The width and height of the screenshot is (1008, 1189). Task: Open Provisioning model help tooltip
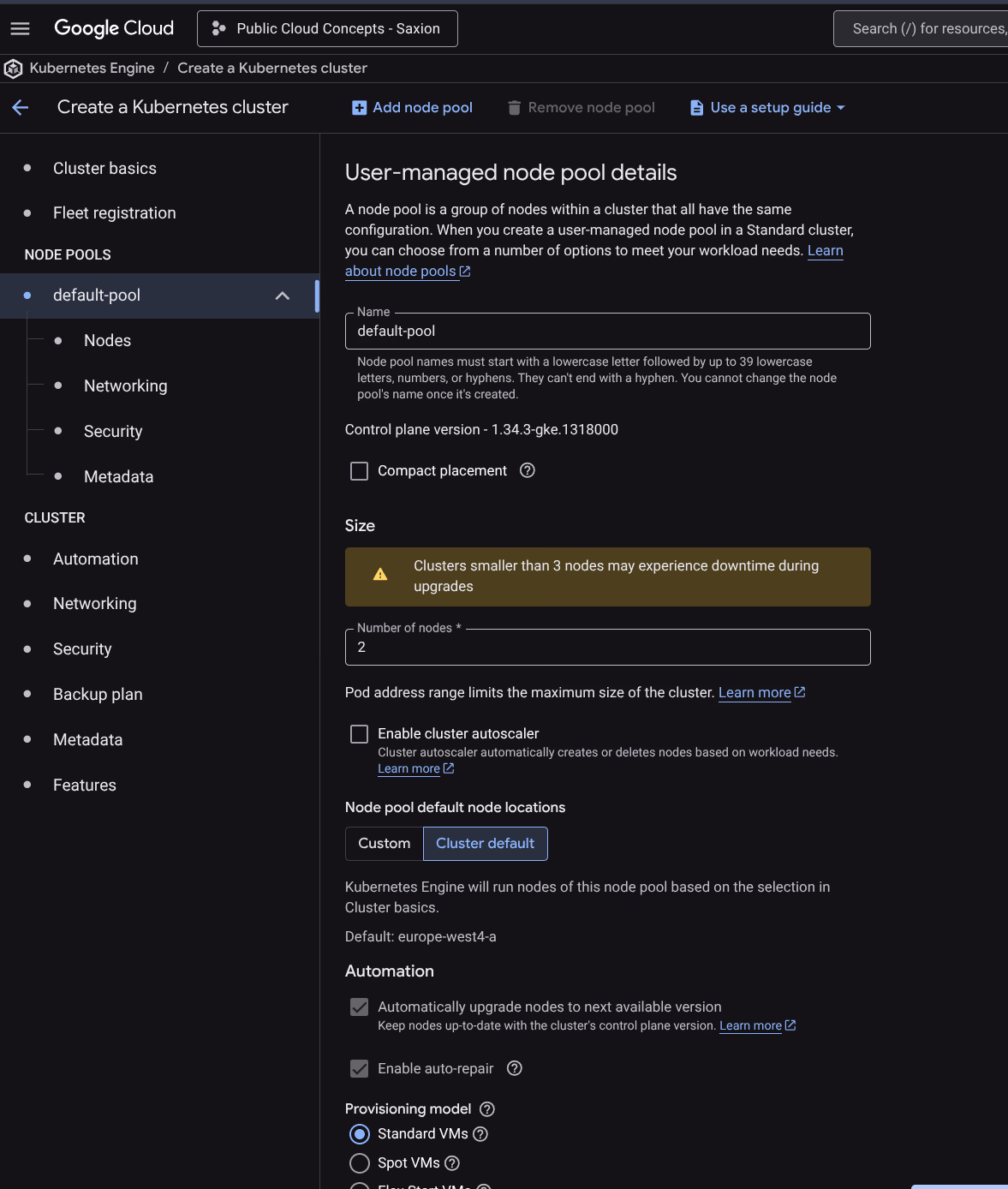(486, 1108)
